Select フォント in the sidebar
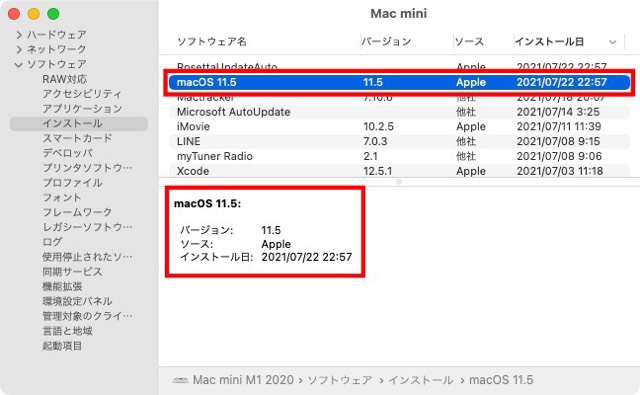Viewport: 640px width, 395px height. 62,198
